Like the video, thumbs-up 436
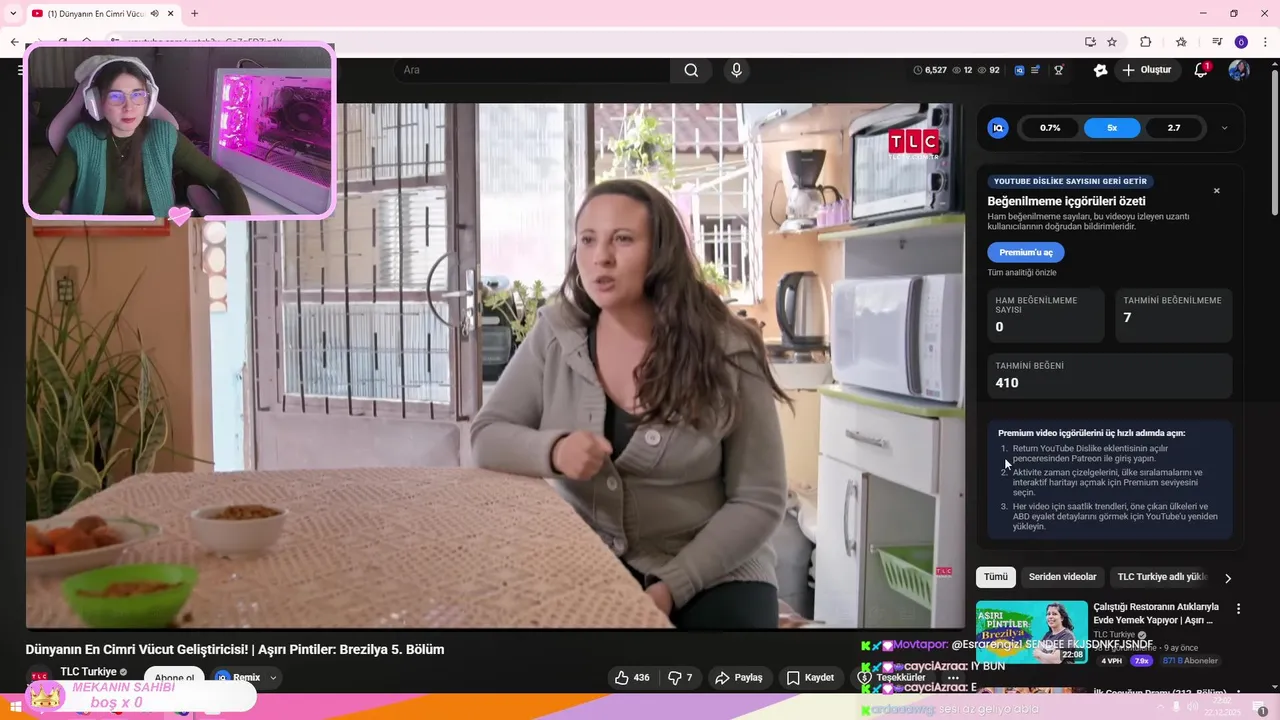 pyautogui.click(x=632, y=677)
